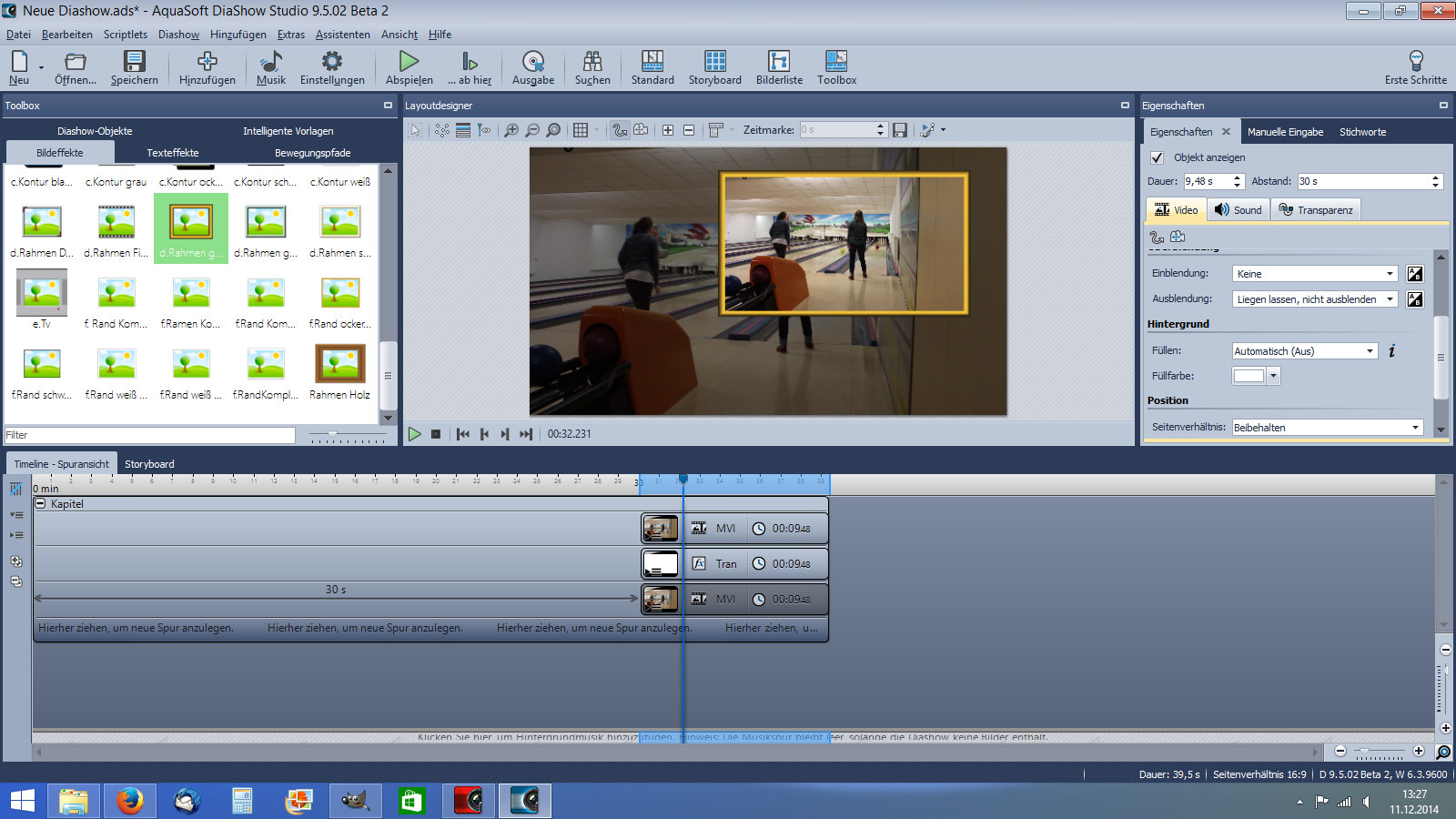1456x819 pixels.
Task: Switch to Storyboard layout view
Action: click(x=714, y=62)
